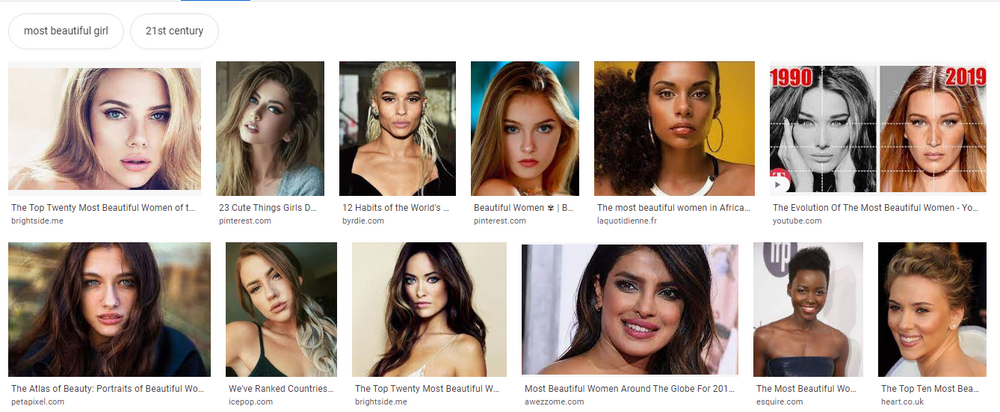The width and height of the screenshot is (1000, 412).
Task: Open the esquire.com image result
Action: coord(808,309)
